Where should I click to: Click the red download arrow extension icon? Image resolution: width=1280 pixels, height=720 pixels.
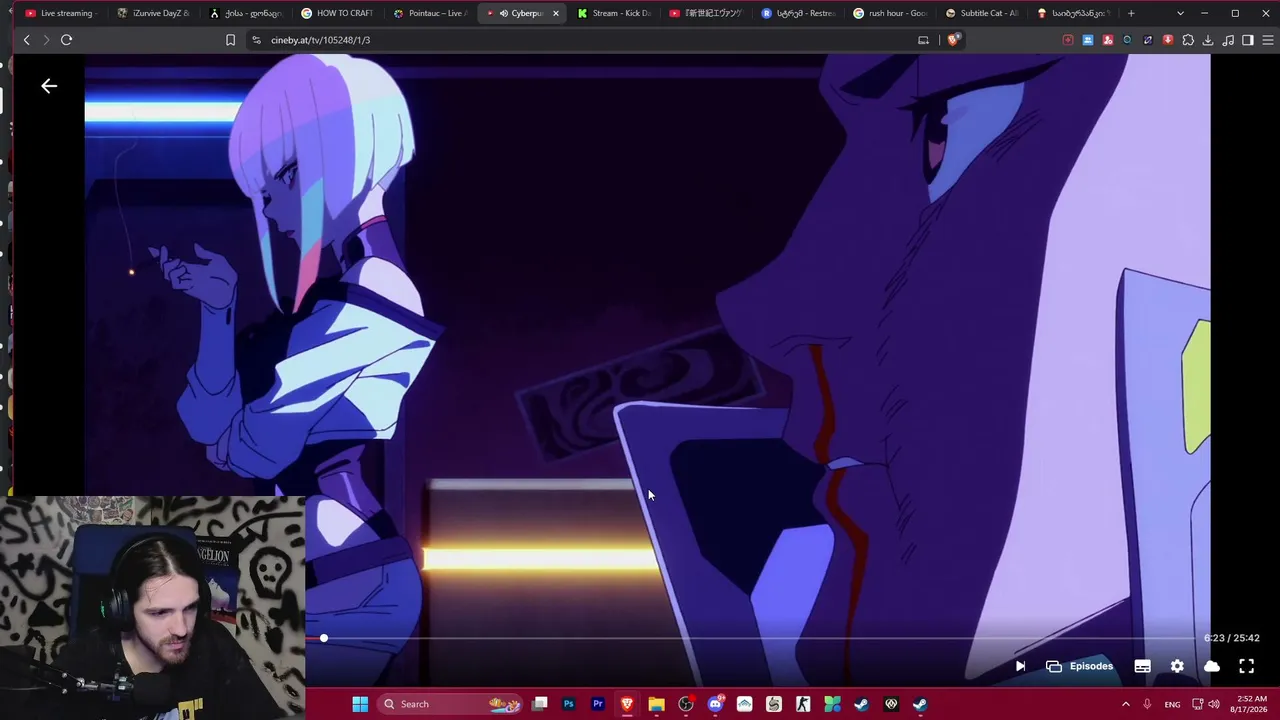tap(1168, 40)
